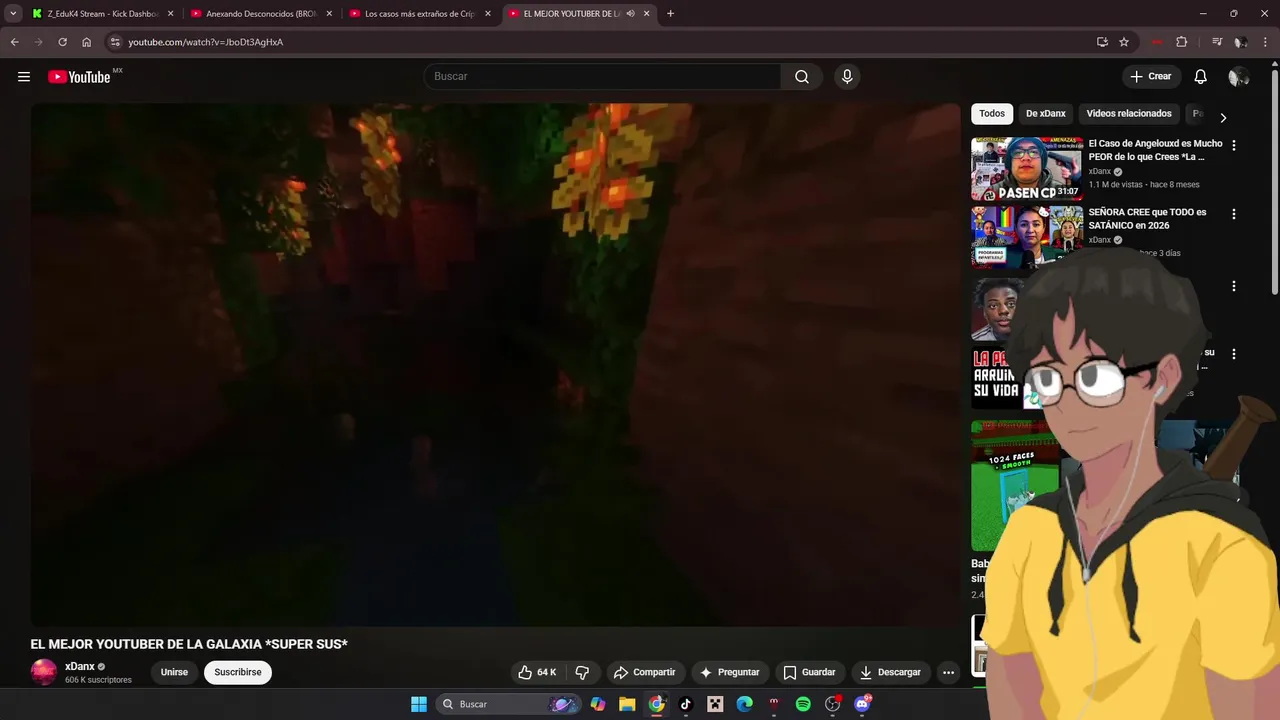Screen dimensions: 1280x720
Task: Open tab search dropdown arrow
Action: tap(13, 14)
